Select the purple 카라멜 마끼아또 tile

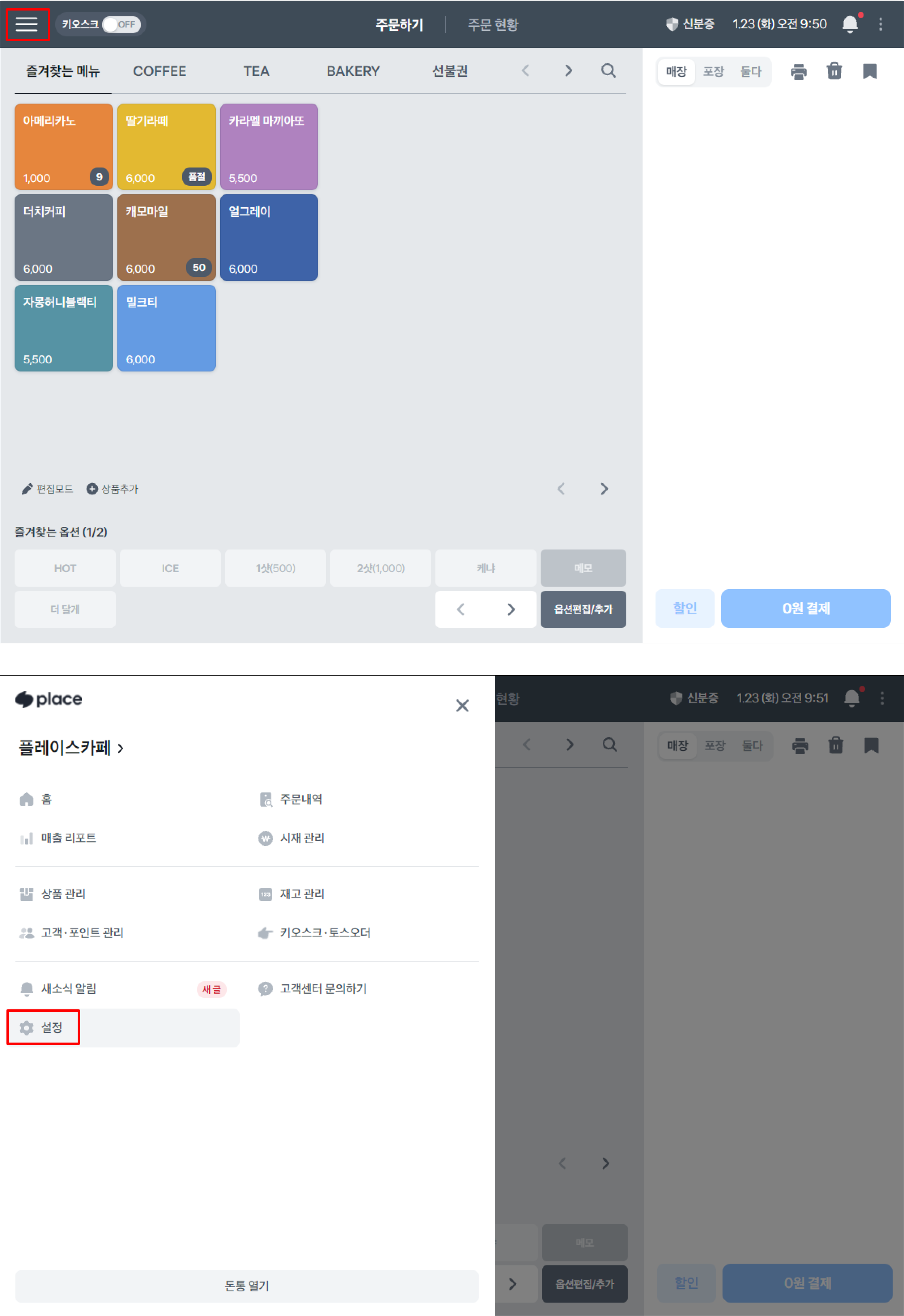tap(269, 147)
